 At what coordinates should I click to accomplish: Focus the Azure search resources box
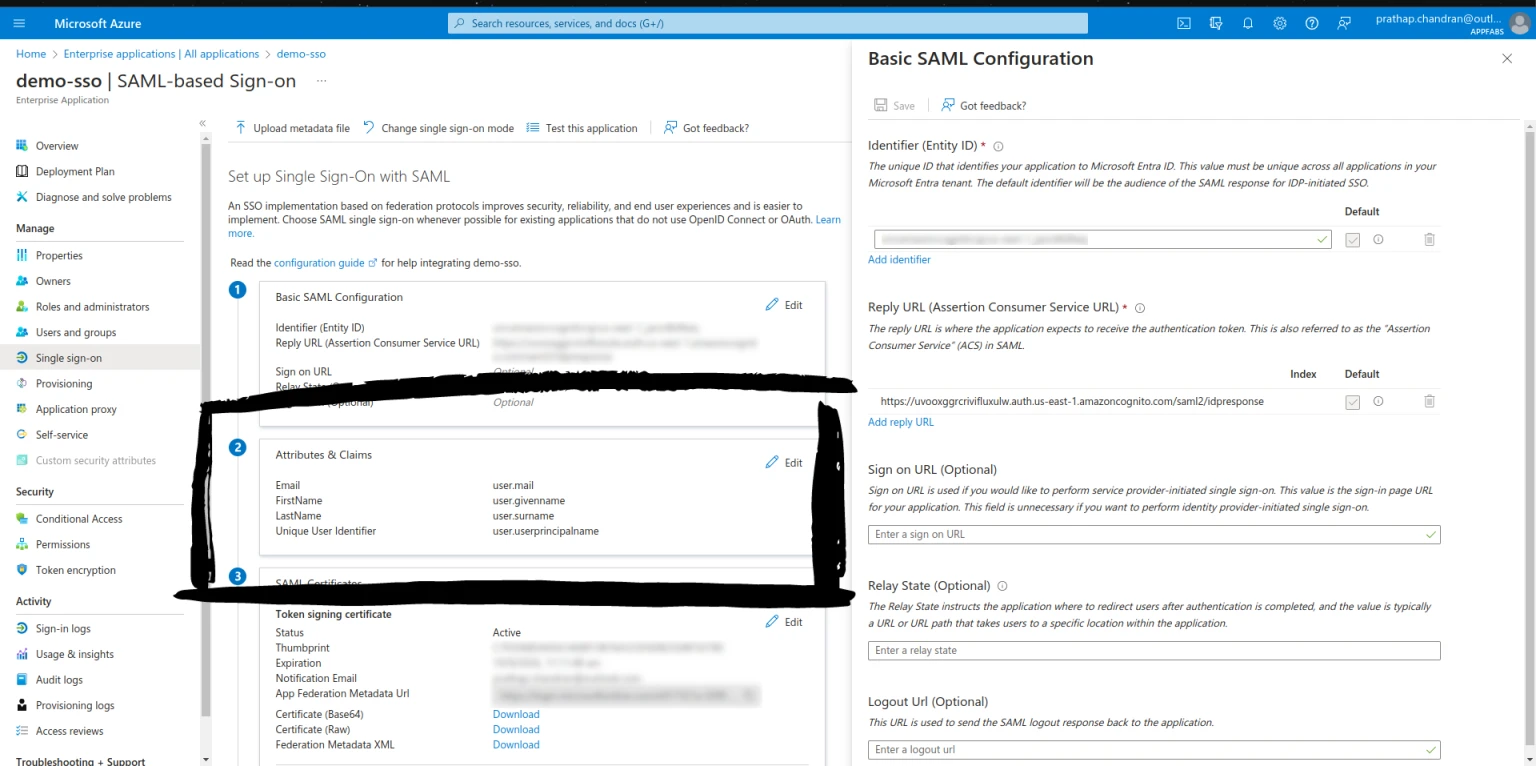tap(768, 23)
